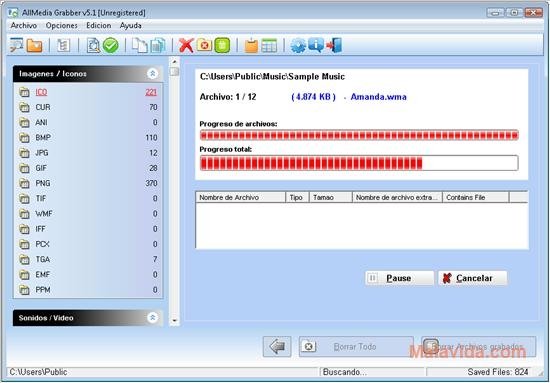Click the blue info bubble toolbar icon
The height and width of the screenshot is (383, 550).
point(316,45)
